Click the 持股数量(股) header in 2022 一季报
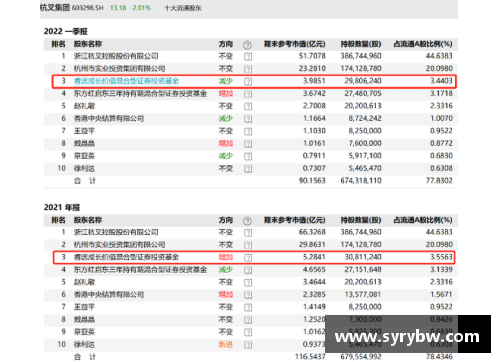 point(361,44)
